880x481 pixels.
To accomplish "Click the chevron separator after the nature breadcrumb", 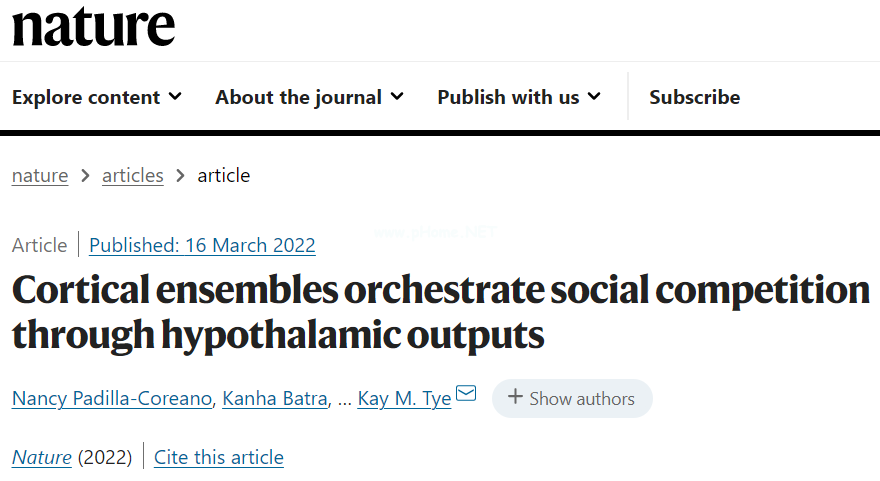I will coord(85,176).
